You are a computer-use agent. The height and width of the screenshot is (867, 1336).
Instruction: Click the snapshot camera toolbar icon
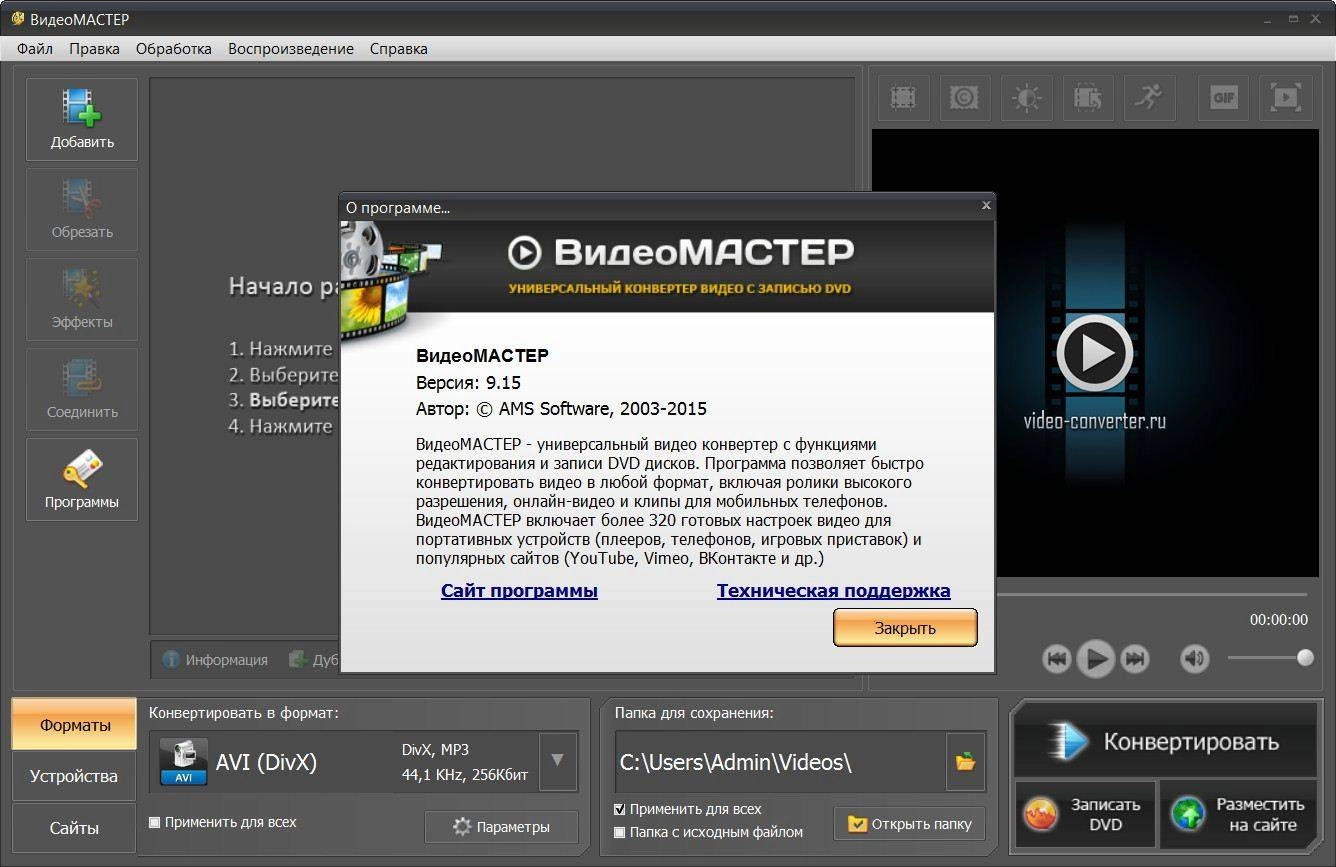964,97
